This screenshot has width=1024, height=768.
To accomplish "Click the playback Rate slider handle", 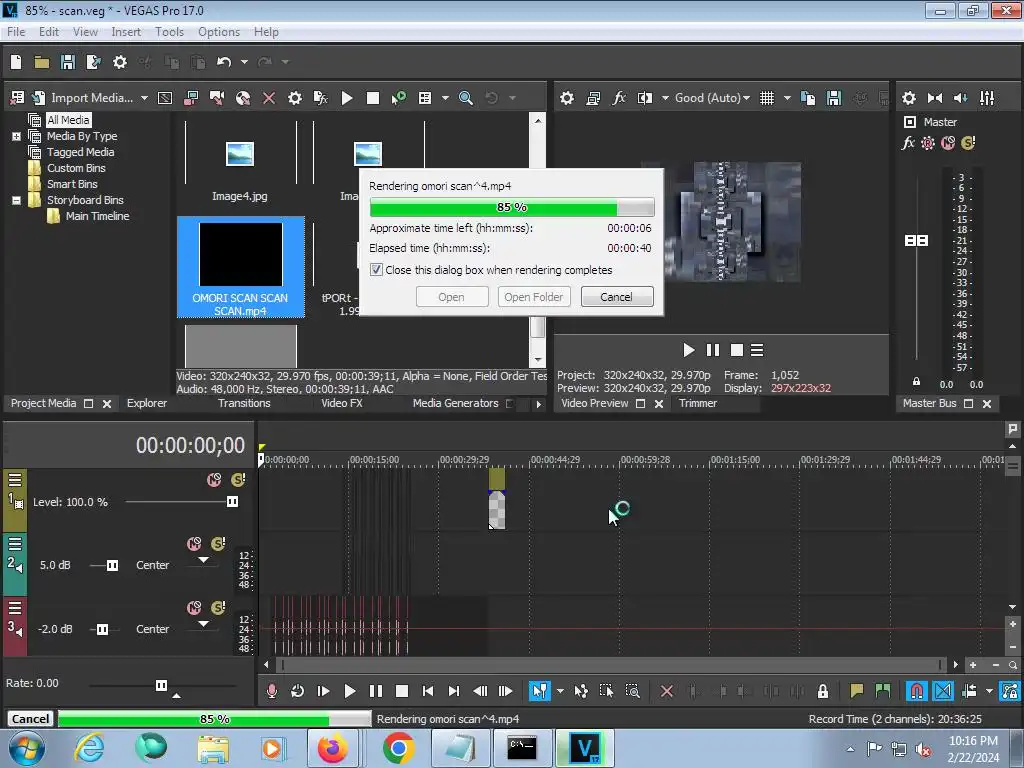I will tap(161, 685).
